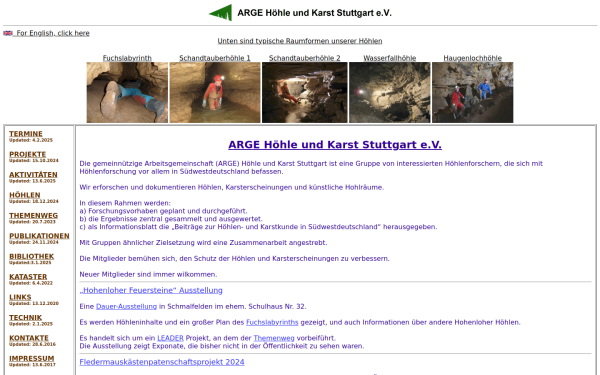Click the Schandtauberhöhle 1 cave photo
This screenshot has width=600, height=375.
215,93
